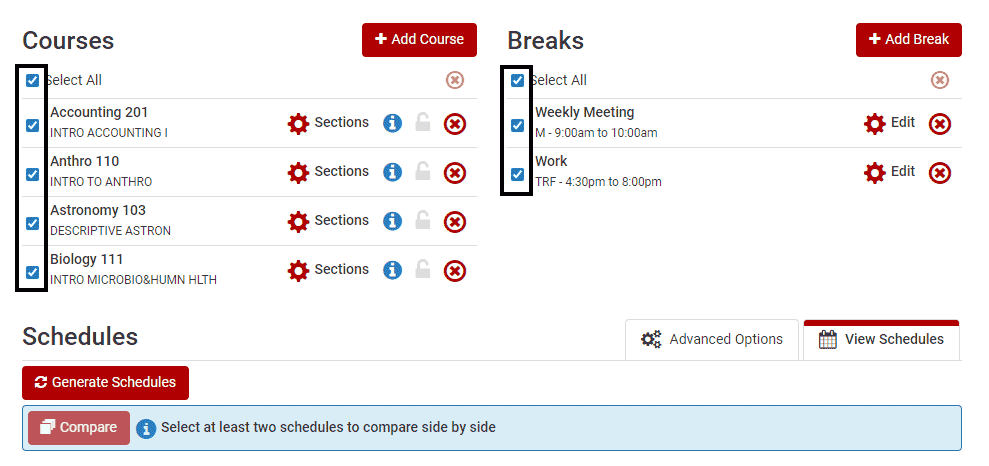Toggle Select All checkbox under Courses

coord(32,80)
